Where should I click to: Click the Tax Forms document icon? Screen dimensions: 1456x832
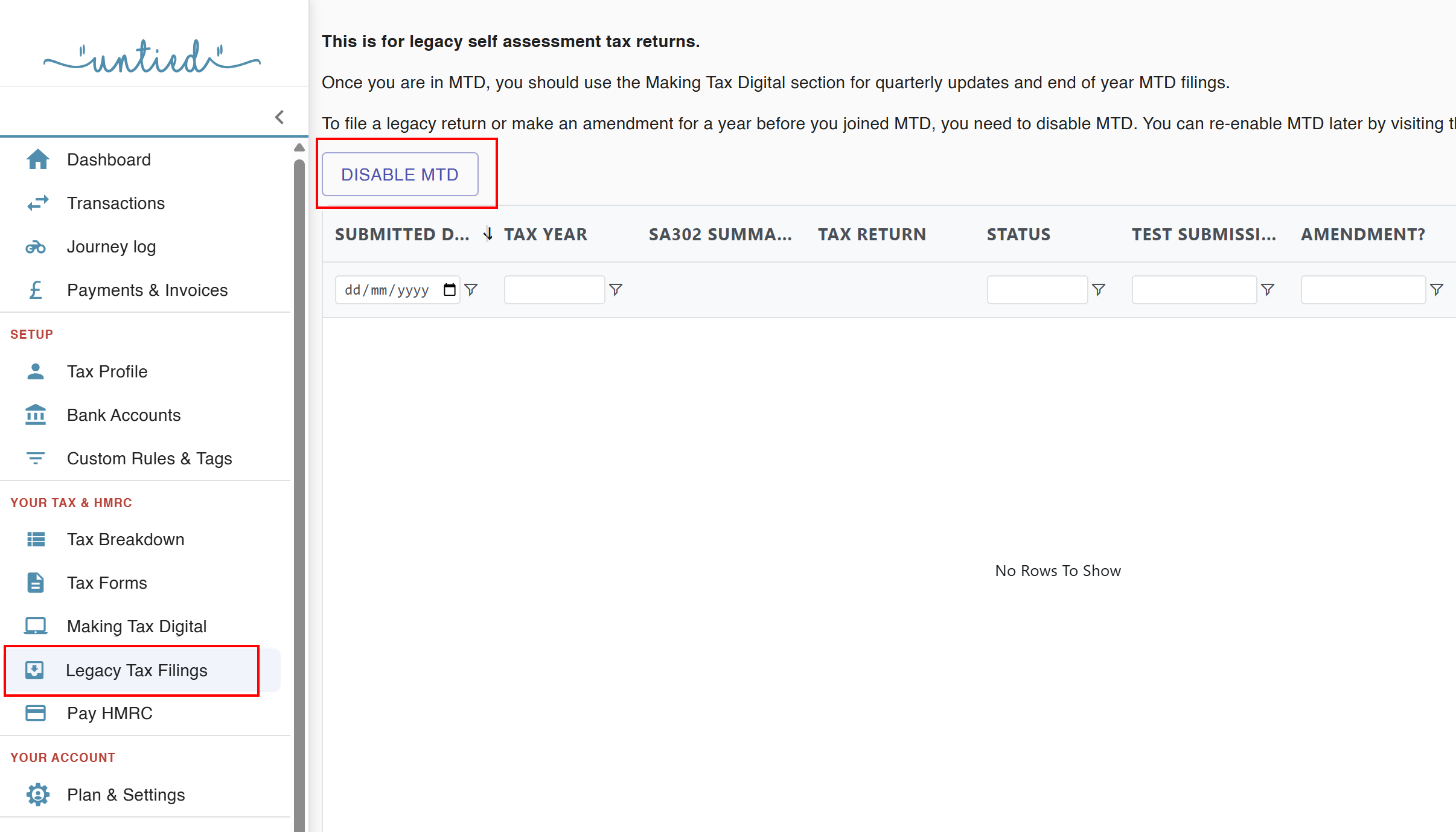click(x=36, y=583)
